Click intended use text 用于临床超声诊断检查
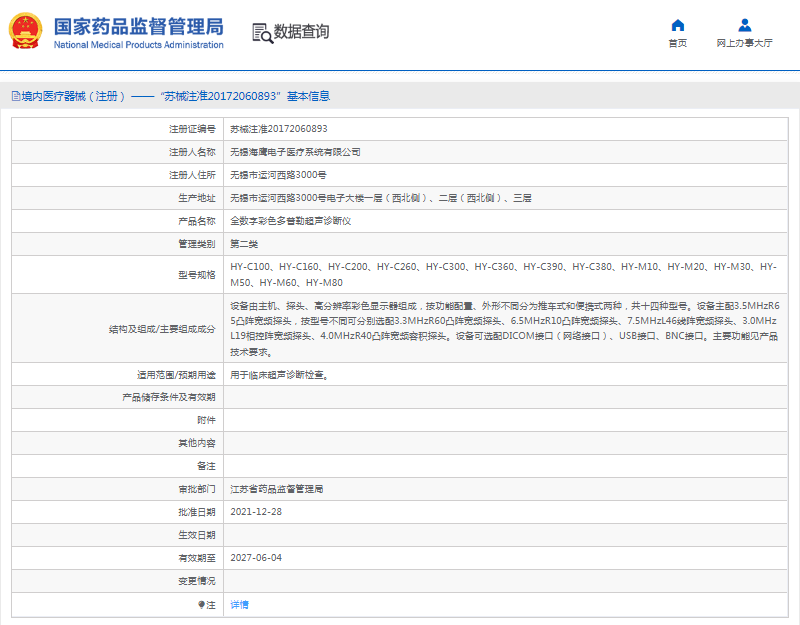 point(279,375)
